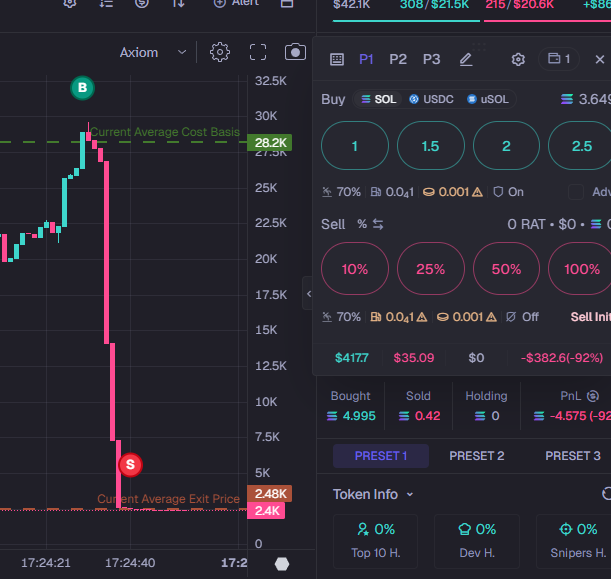Select SOL as buy currency
Screen dimensions: 611x579
coord(378,99)
